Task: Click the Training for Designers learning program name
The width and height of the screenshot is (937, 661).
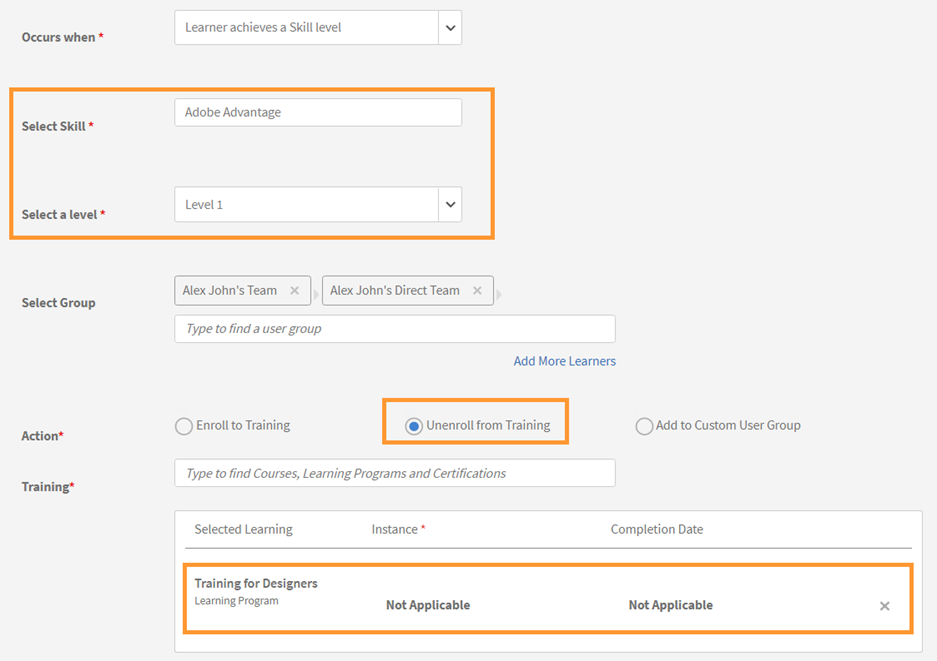Action: (256, 584)
